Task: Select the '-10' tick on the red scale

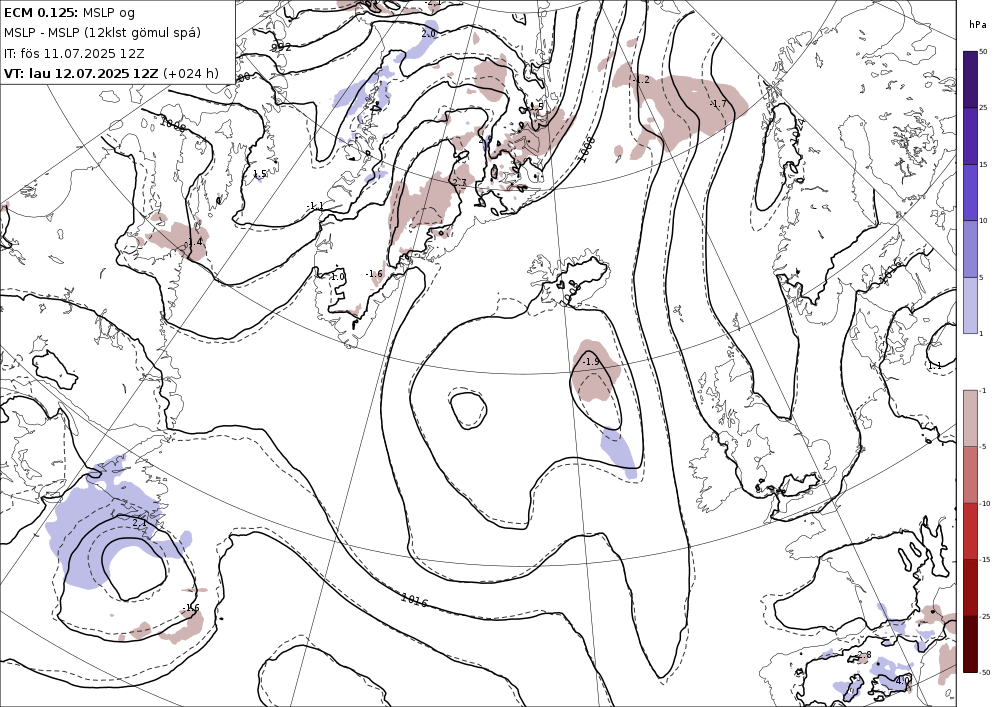Action: click(x=985, y=504)
